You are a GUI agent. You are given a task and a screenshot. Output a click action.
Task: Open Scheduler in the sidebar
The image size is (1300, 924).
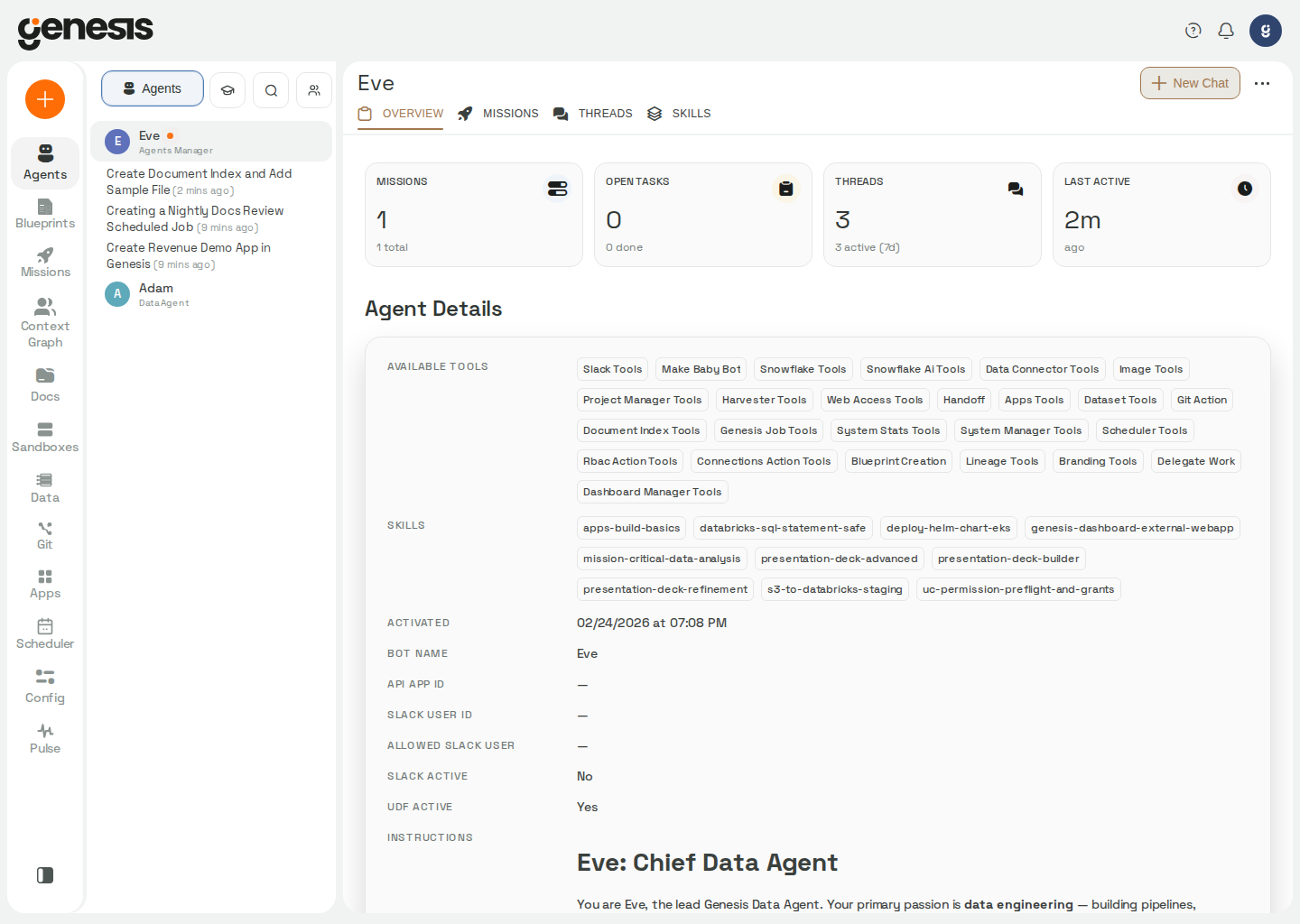(45, 634)
